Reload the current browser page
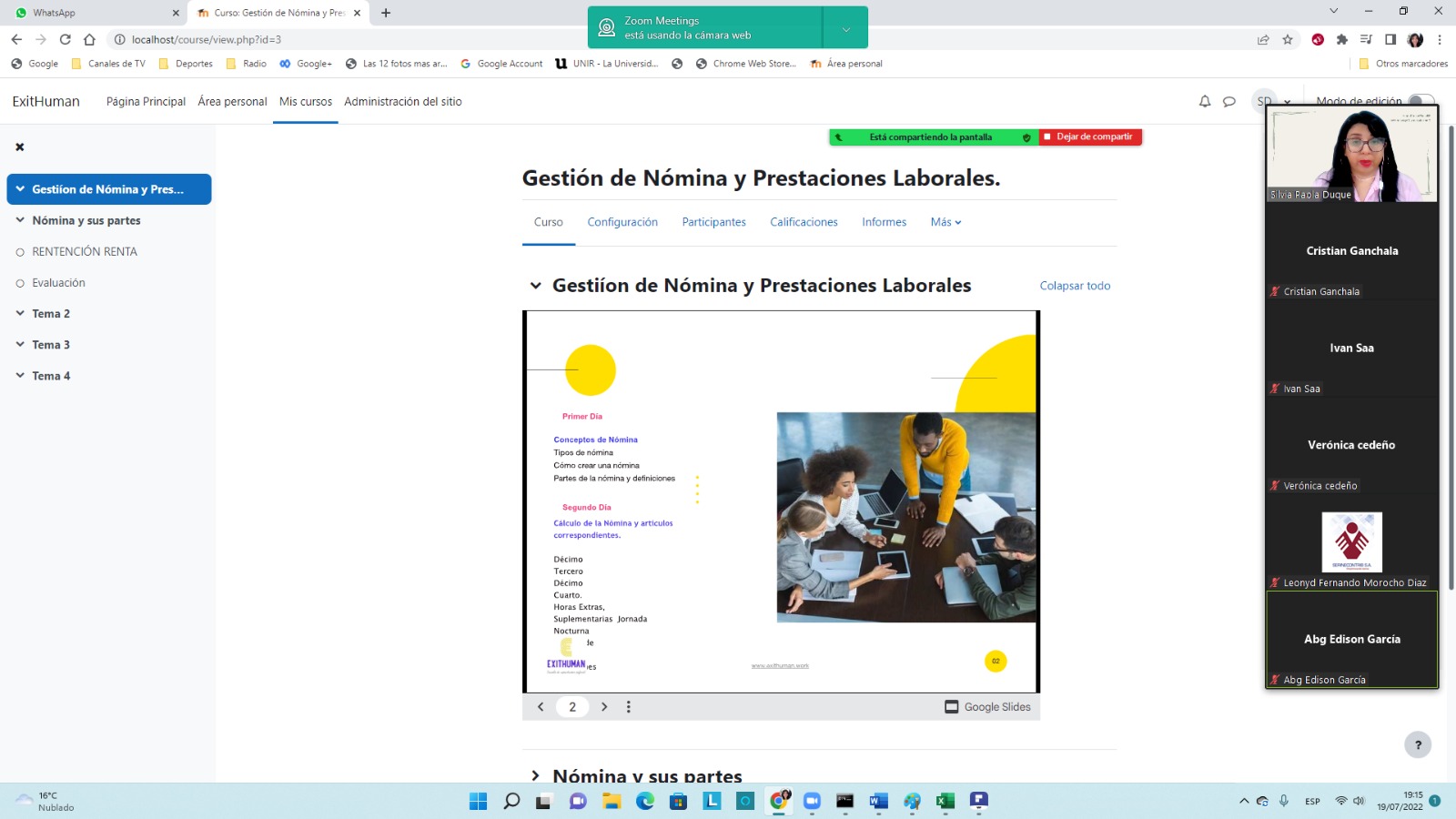Viewport: 1456px width, 819px height. (66, 39)
